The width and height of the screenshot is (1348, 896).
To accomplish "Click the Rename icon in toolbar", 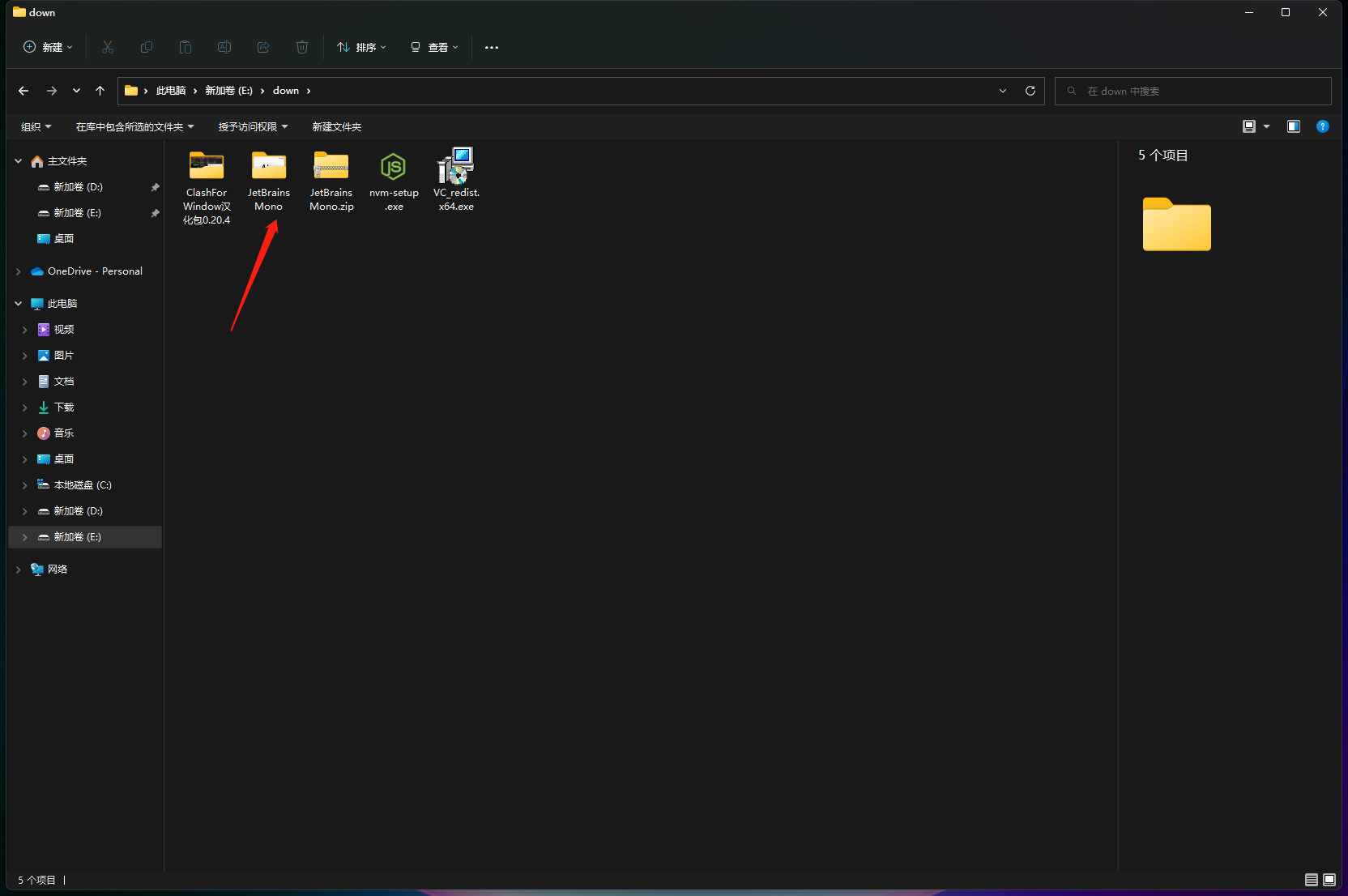I will (x=224, y=47).
